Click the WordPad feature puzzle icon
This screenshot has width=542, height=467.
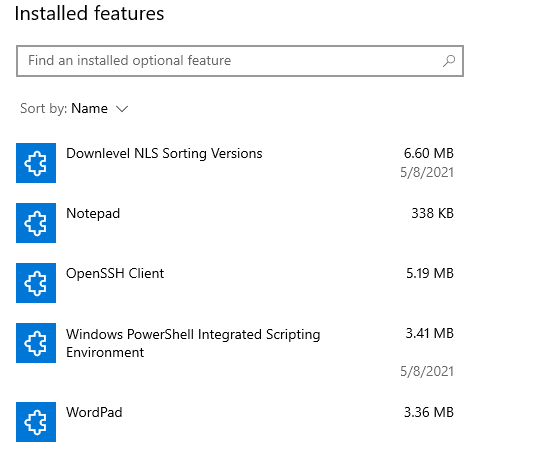(x=36, y=422)
